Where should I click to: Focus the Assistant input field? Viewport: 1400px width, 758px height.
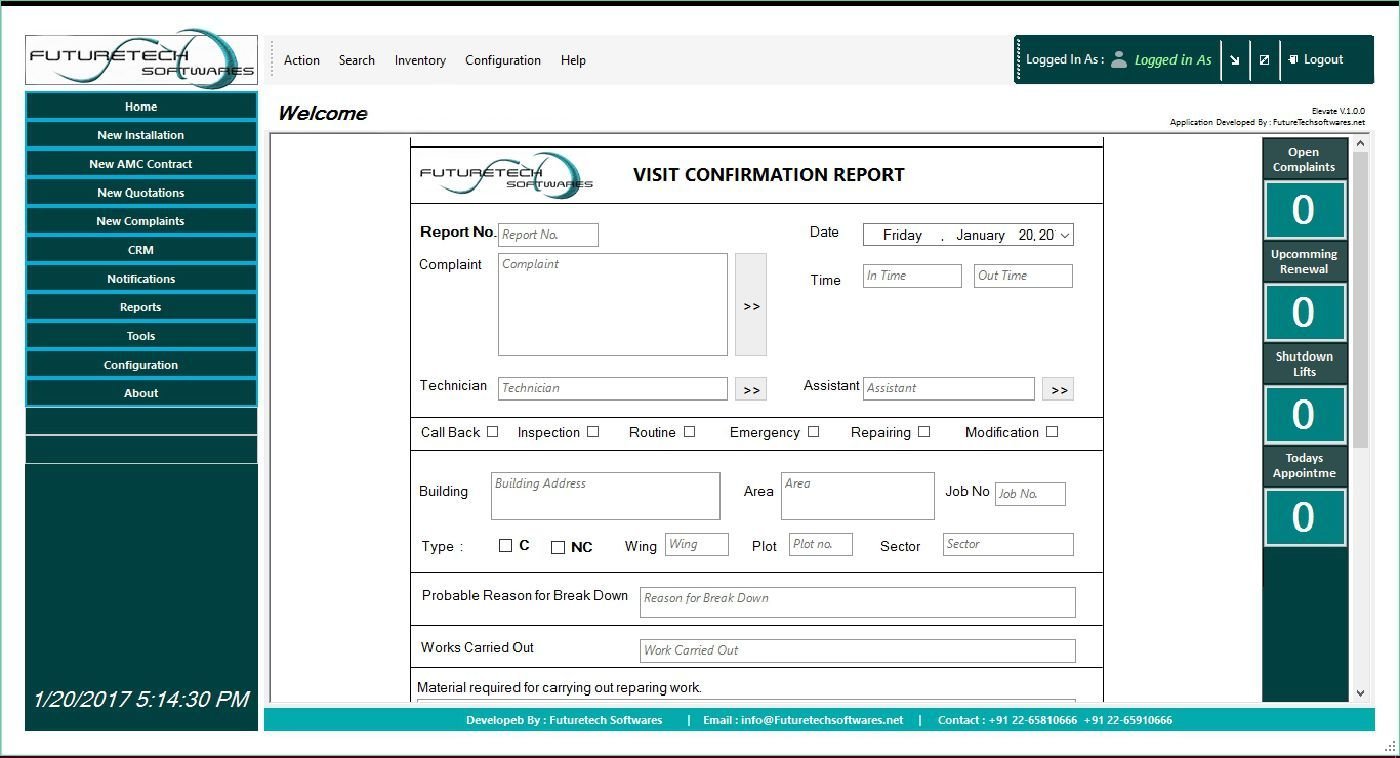pyautogui.click(x=949, y=389)
